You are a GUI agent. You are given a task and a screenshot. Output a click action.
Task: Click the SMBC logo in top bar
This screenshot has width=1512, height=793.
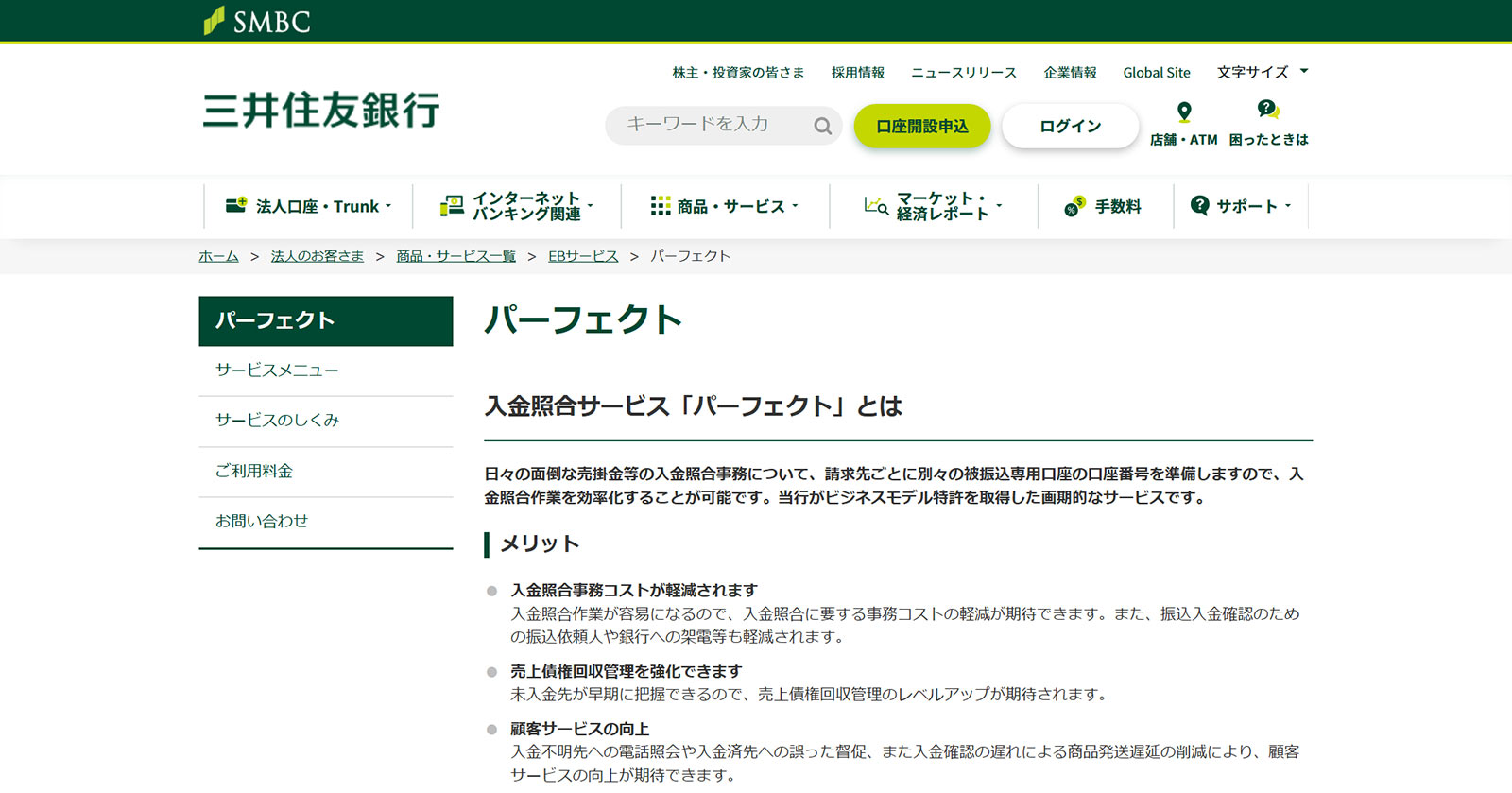[257, 20]
